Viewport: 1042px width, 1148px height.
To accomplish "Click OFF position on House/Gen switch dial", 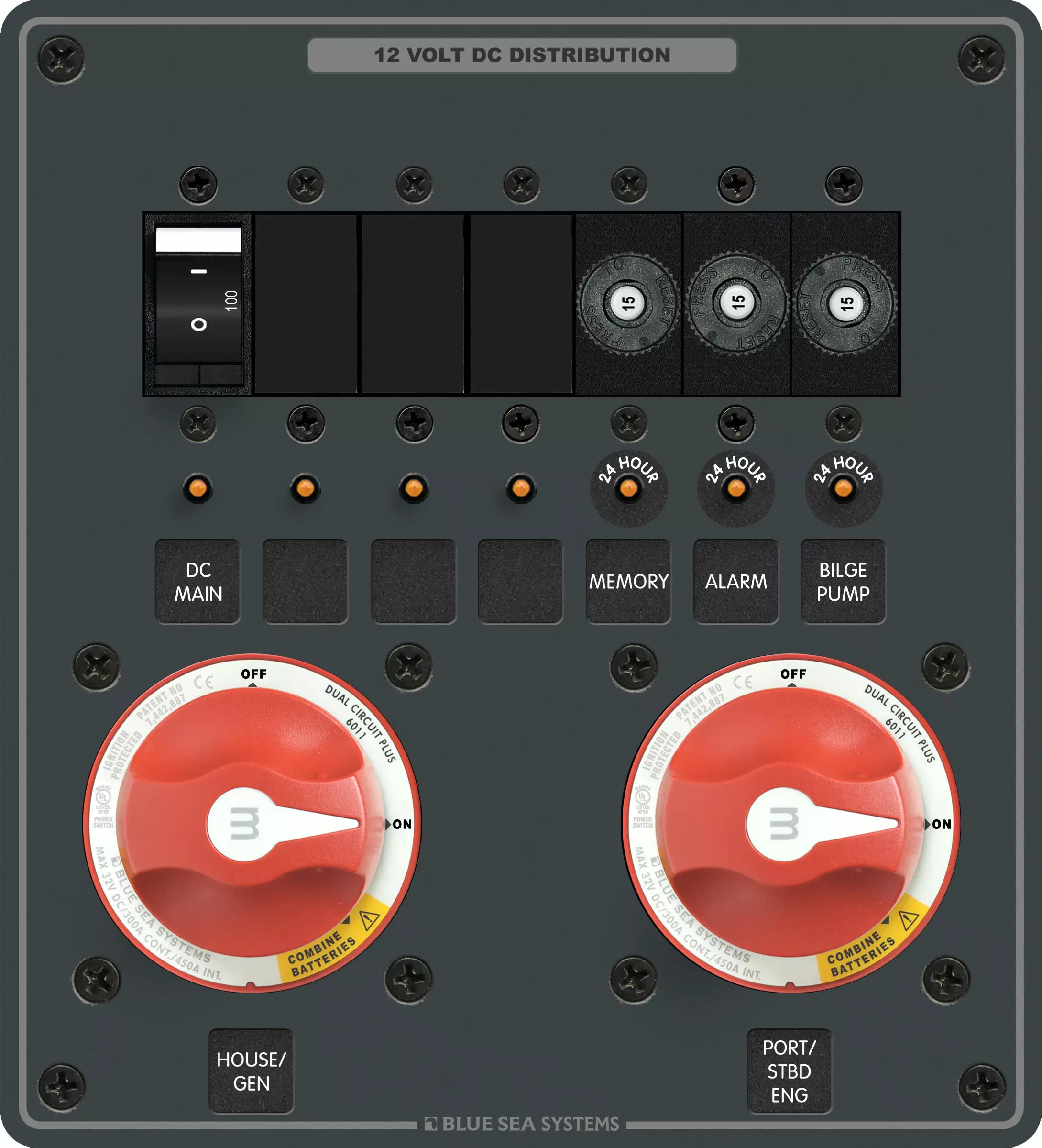I will pos(253,674).
